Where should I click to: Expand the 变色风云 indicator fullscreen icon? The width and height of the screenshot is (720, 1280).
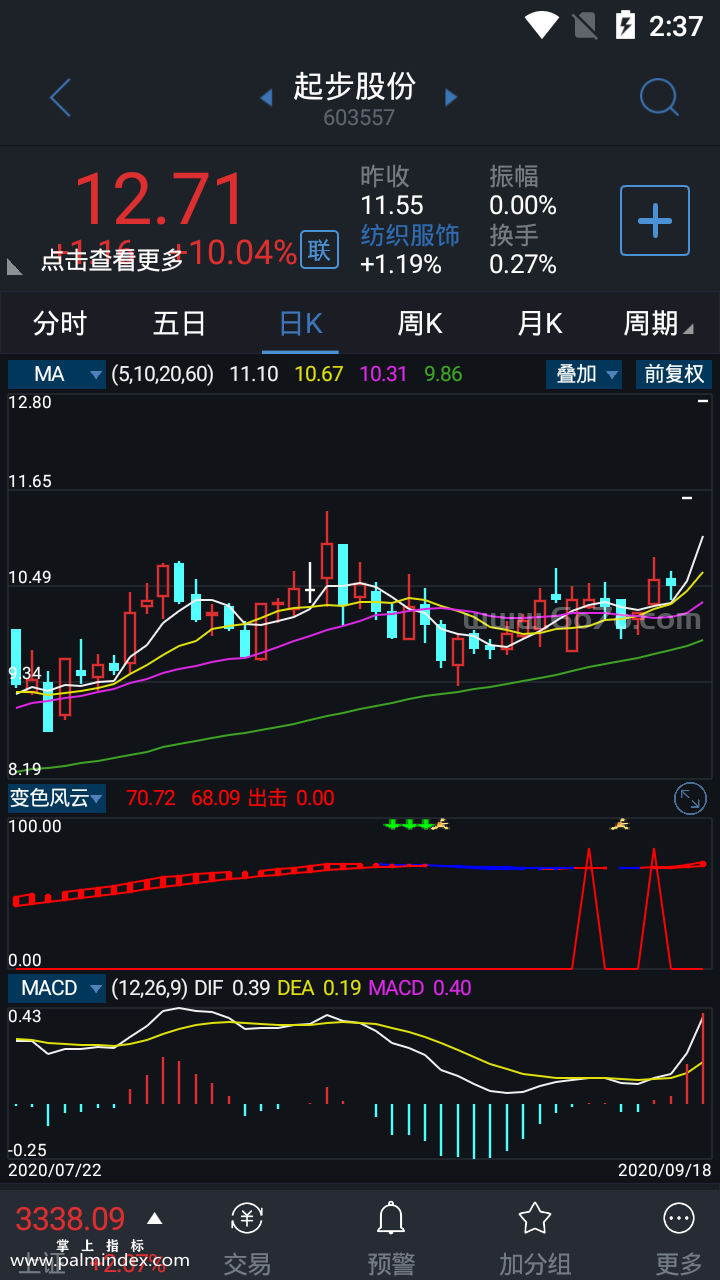tap(691, 798)
